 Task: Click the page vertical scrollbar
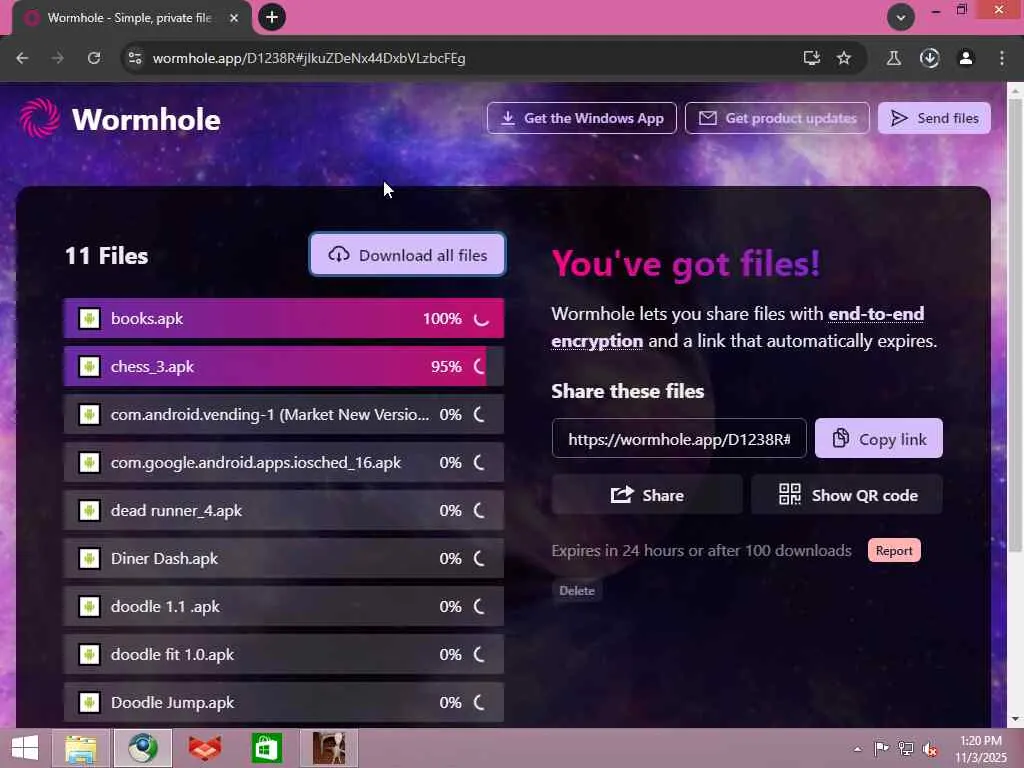click(x=1015, y=327)
